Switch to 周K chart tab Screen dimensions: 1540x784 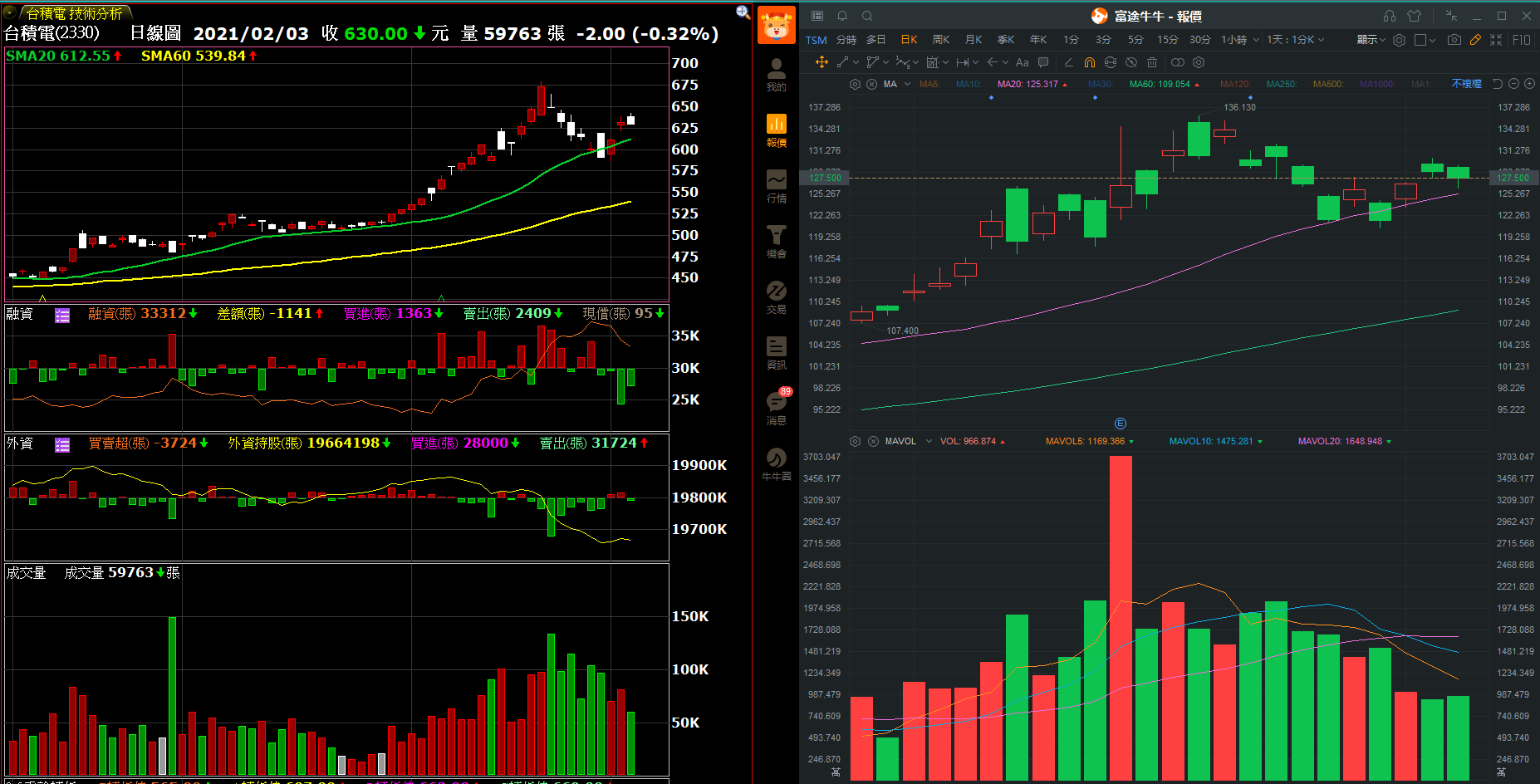(x=941, y=40)
